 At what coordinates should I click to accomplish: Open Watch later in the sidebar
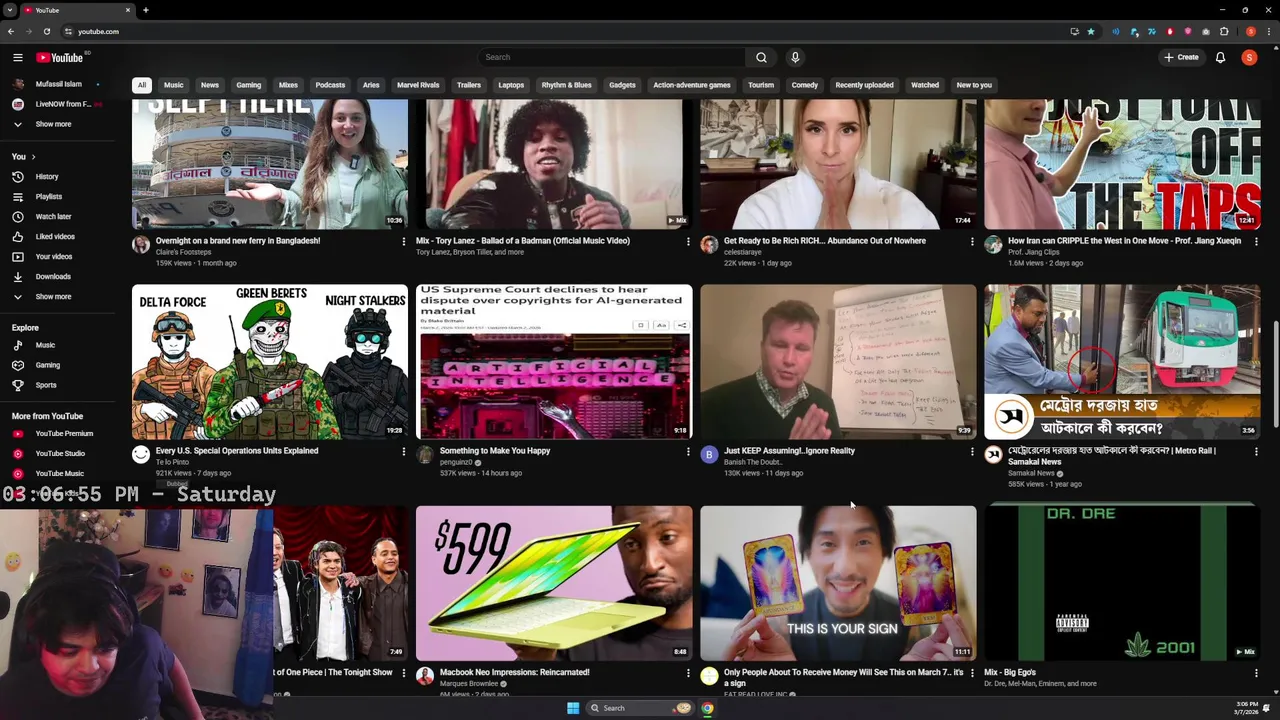pyautogui.click(x=53, y=216)
